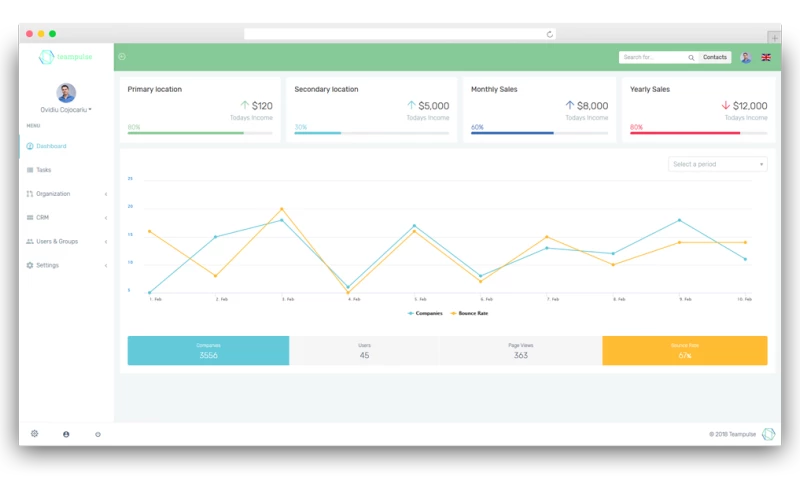Image resolution: width=800 pixels, height=480 pixels.
Task: Toggle Companies series in chart legend
Action: pos(426,313)
